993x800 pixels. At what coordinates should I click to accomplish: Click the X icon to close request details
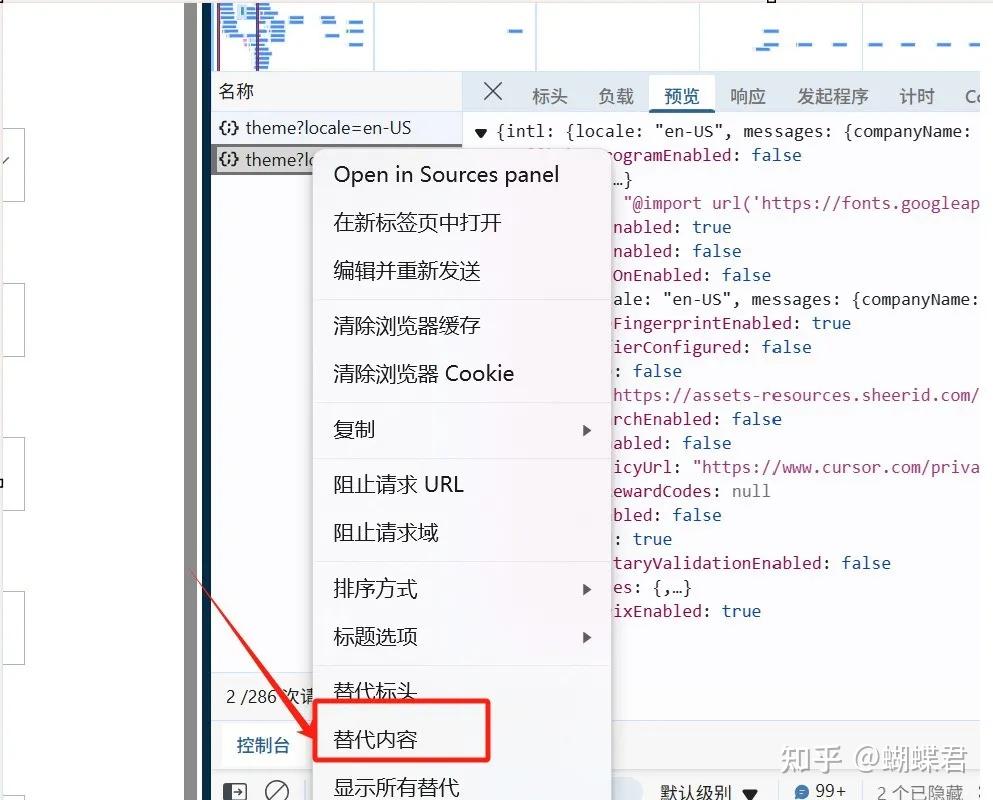(491, 91)
